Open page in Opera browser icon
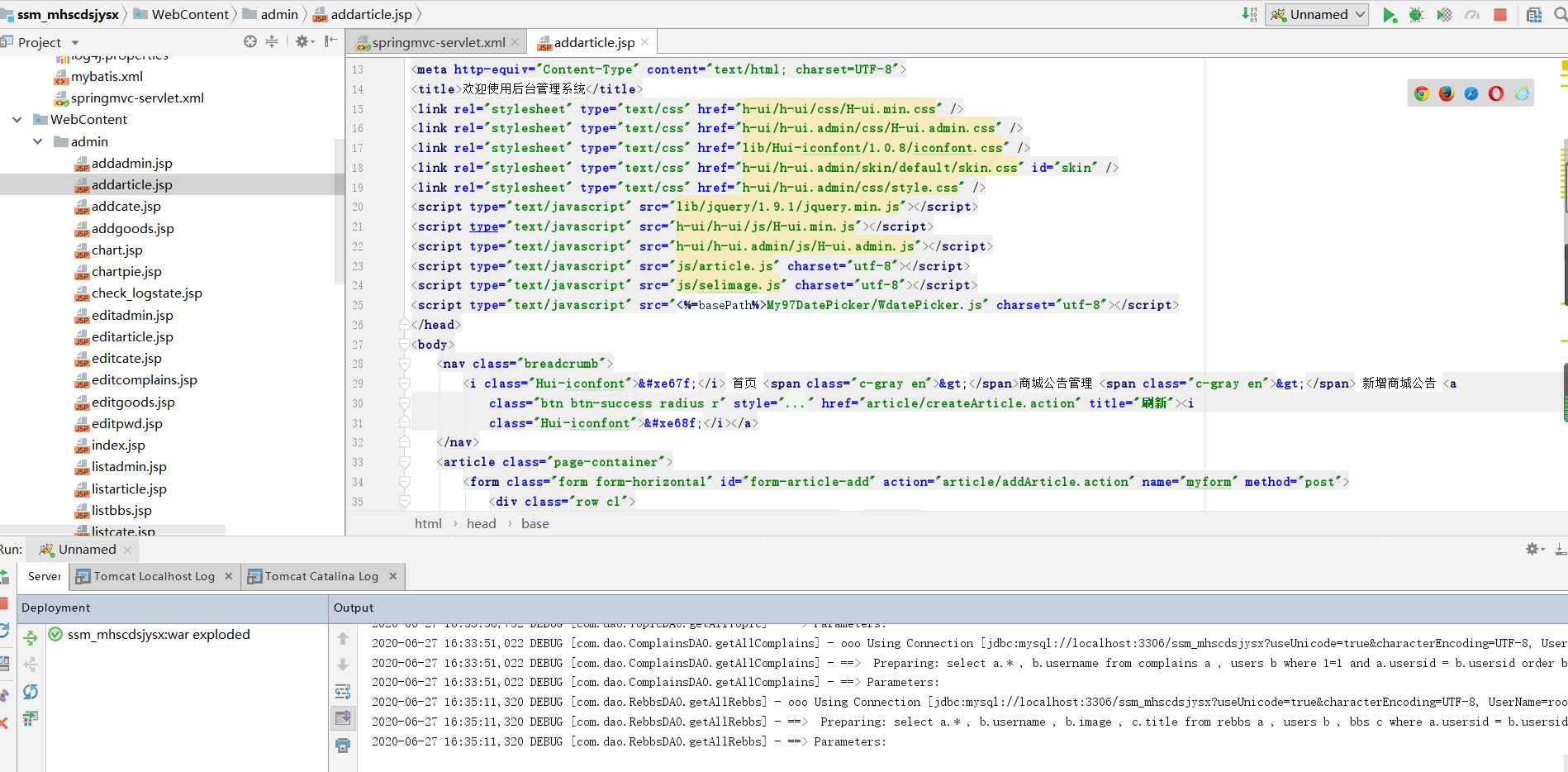The width and height of the screenshot is (1568, 772). (x=1496, y=93)
